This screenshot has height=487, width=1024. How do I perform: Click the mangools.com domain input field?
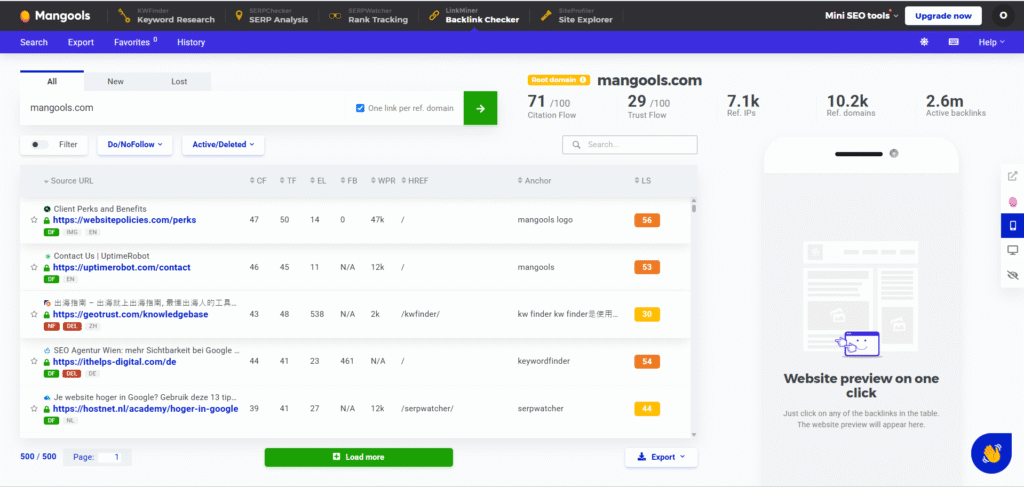click(x=183, y=108)
